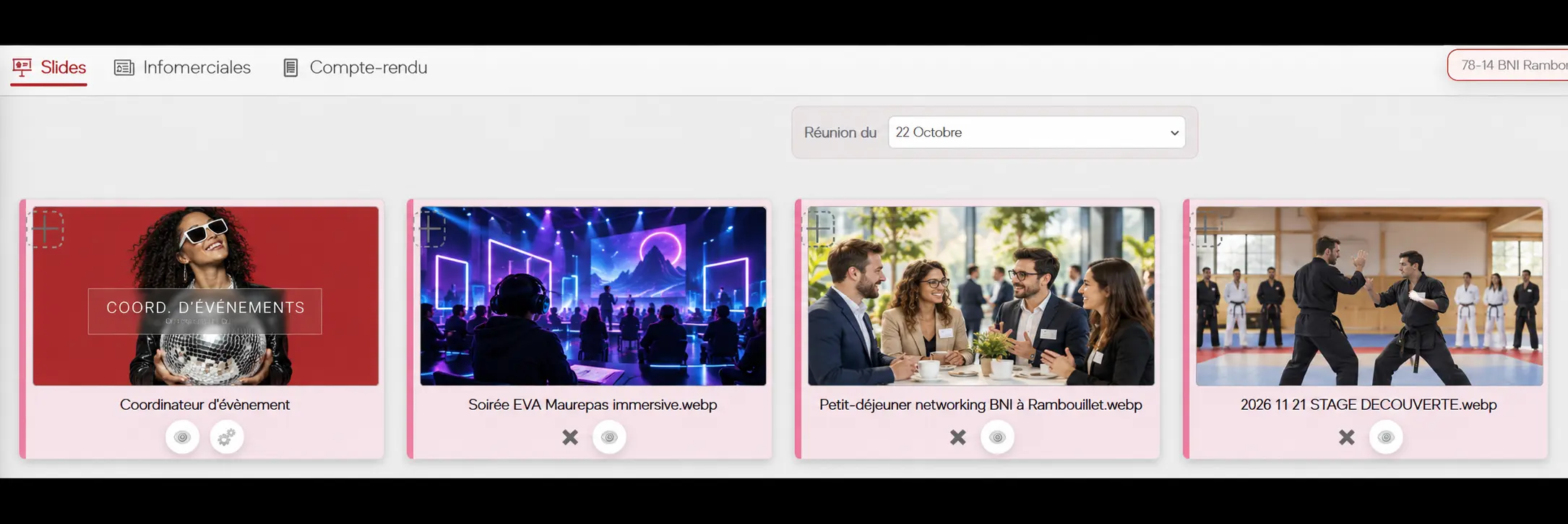This screenshot has height=524, width=1568.
Task: Open the Coordinateur d'évènement slide thumbnail
Action: click(205, 296)
